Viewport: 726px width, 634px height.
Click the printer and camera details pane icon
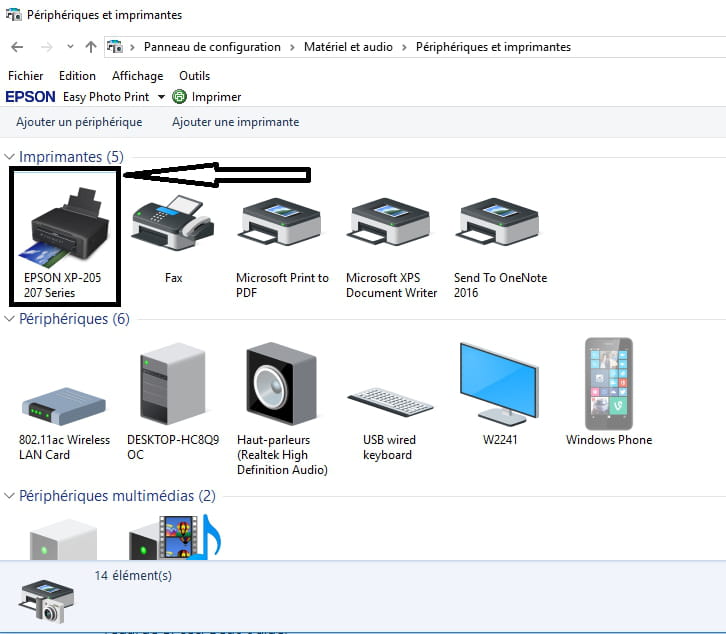coord(46,601)
